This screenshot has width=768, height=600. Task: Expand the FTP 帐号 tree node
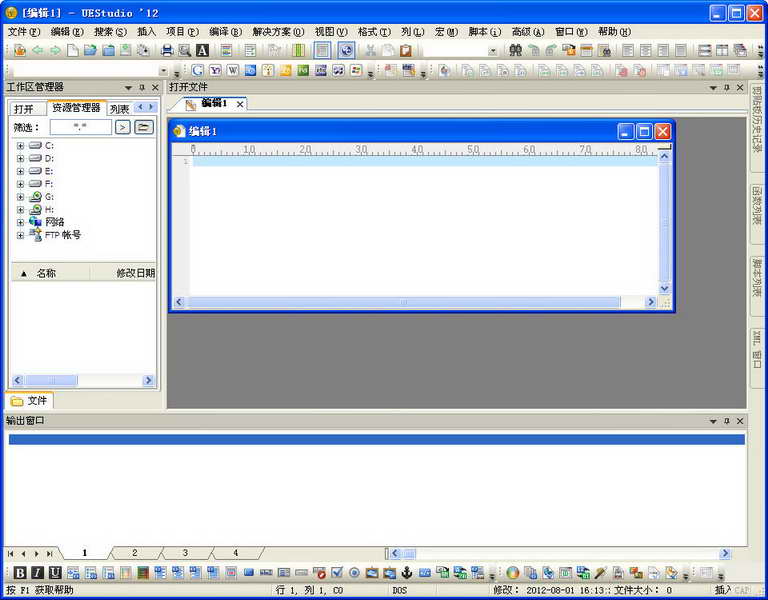pos(20,235)
